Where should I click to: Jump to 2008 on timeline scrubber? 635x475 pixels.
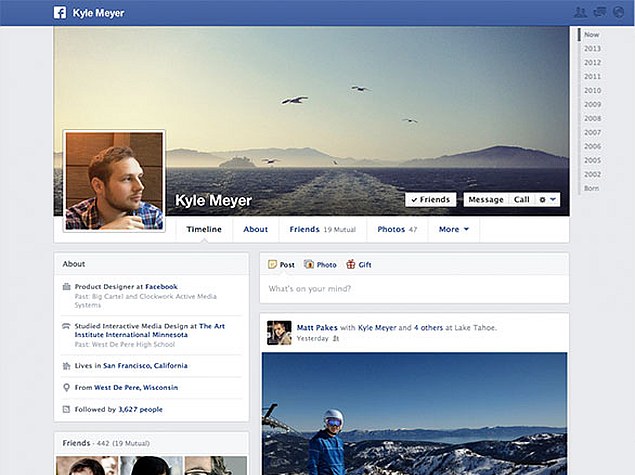point(592,119)
